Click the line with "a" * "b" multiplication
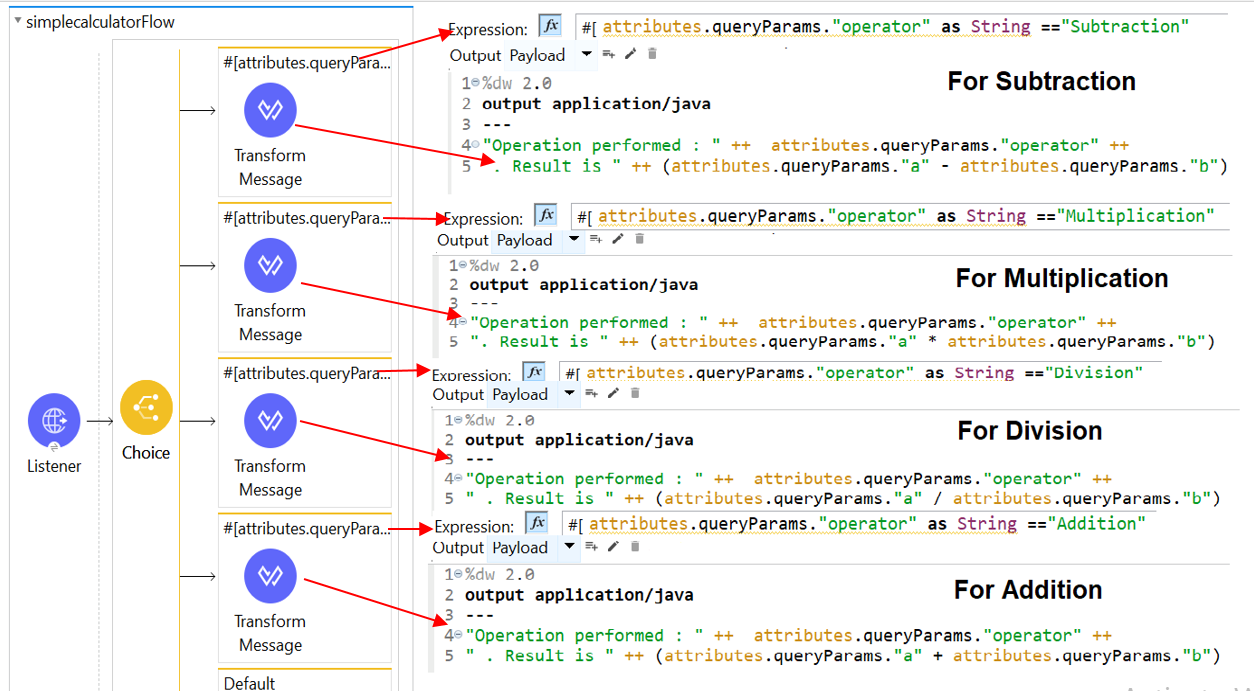 point(843,342)
